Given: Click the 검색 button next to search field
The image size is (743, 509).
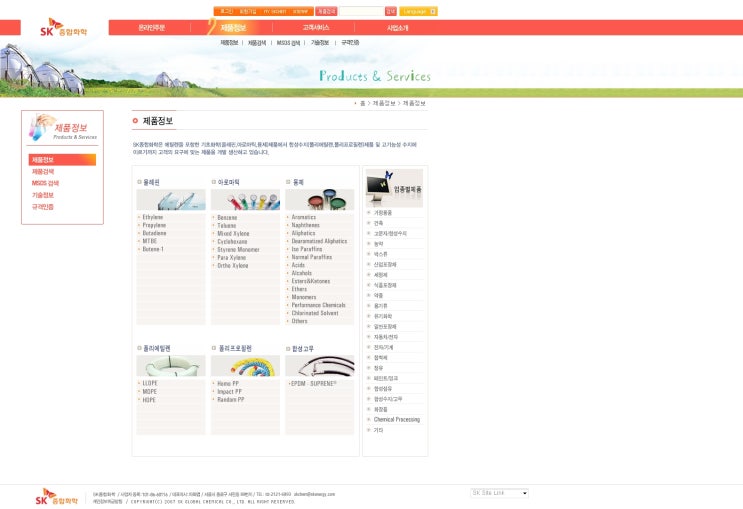Looking at the screenshot, I should click(x=390, y=11).
